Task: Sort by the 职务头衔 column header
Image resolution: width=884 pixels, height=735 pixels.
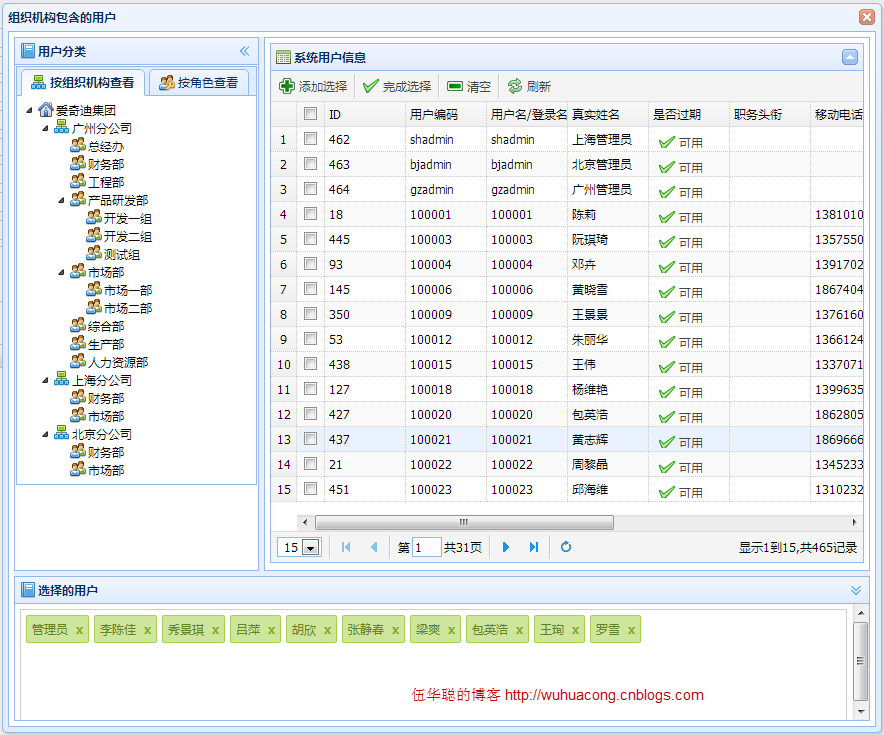Action: pyautogui.click(x=770, y=114)
